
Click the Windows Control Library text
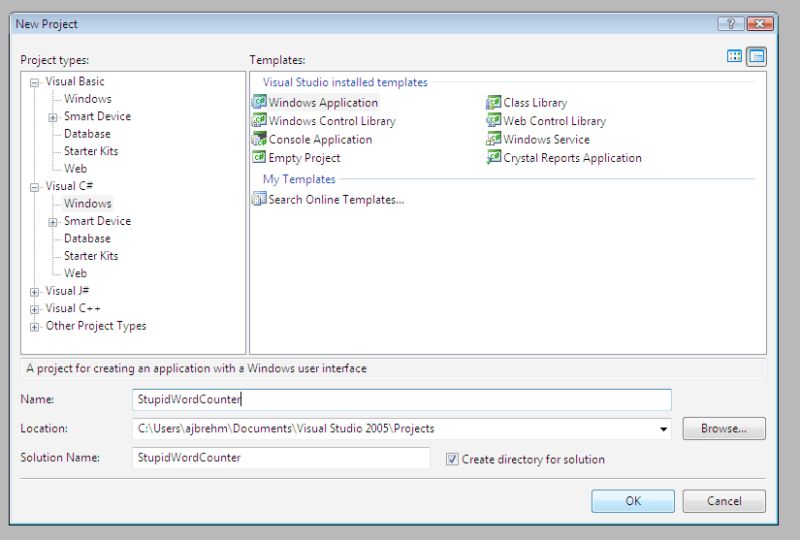pyautogui.click(x=332, y=121)
